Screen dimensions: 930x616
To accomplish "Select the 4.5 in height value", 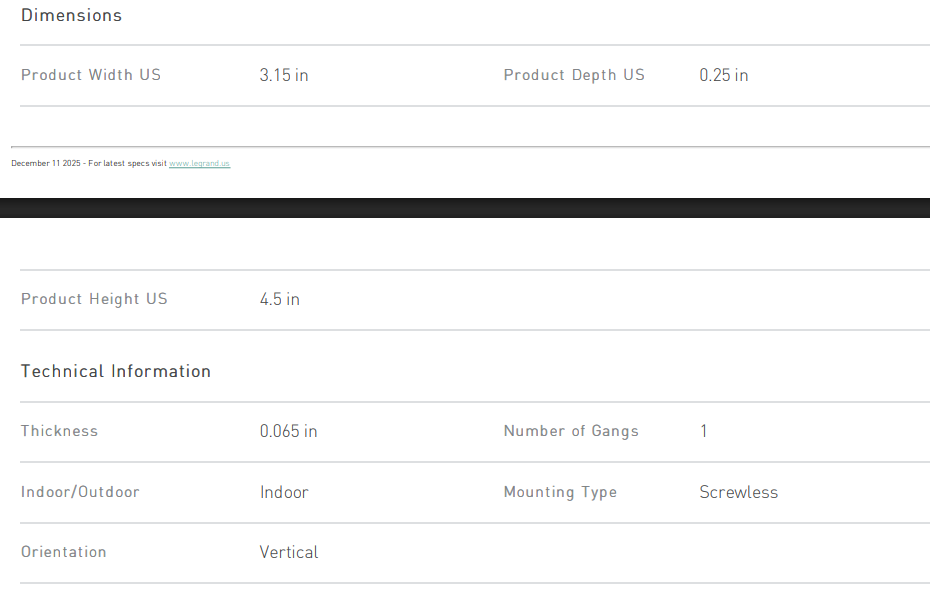I will point(280,299).
